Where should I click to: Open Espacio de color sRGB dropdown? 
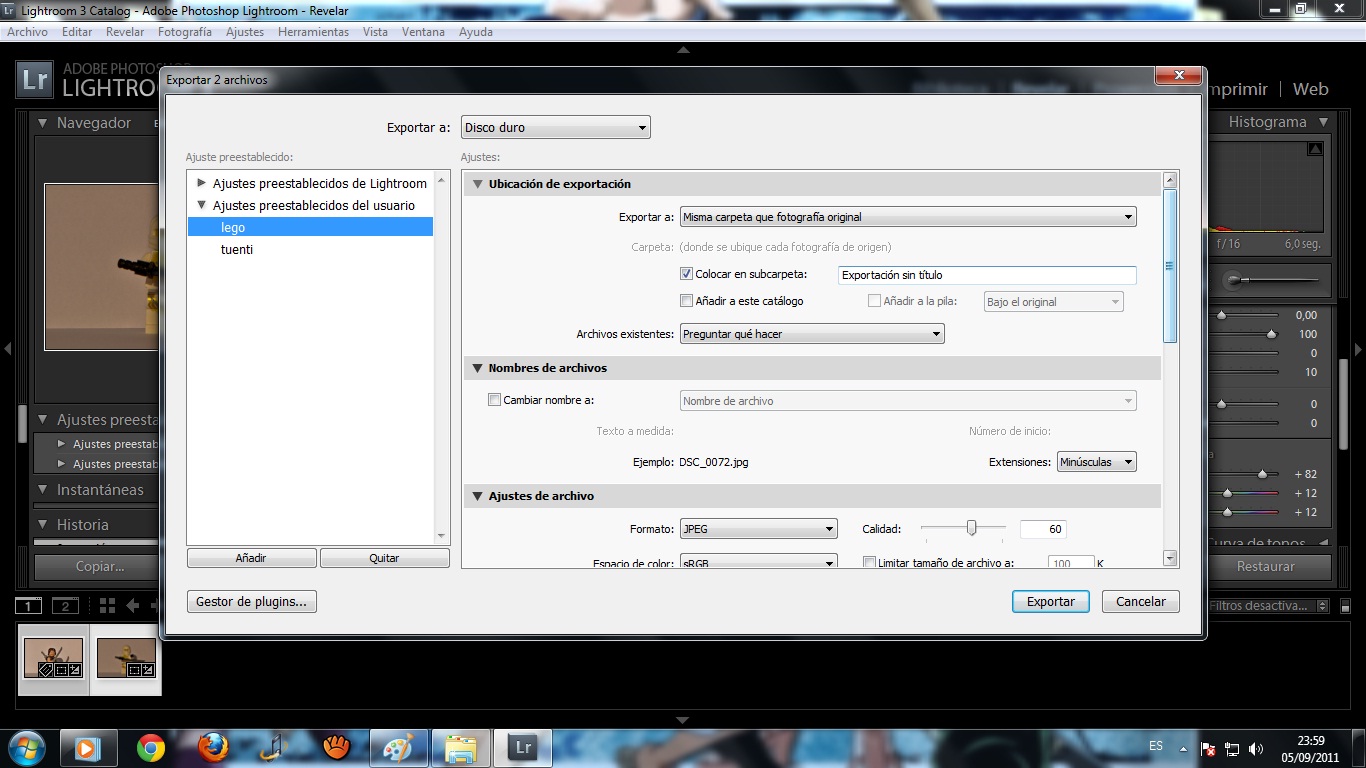tap(758, 561)
